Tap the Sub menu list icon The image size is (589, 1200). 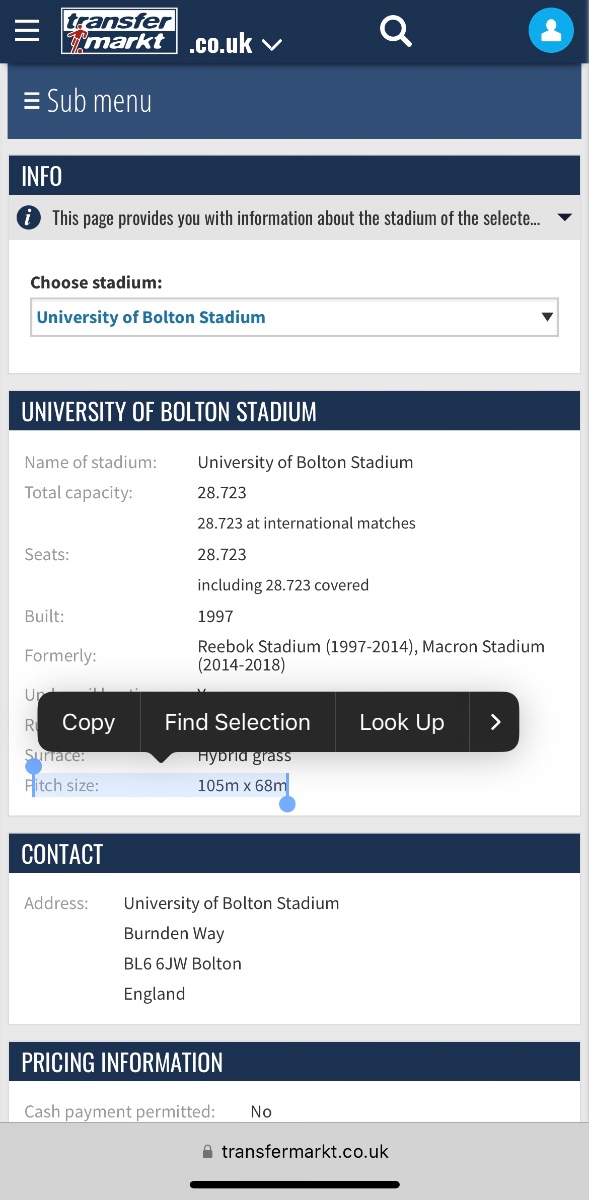pyautogui.click(x=32, y=101)
